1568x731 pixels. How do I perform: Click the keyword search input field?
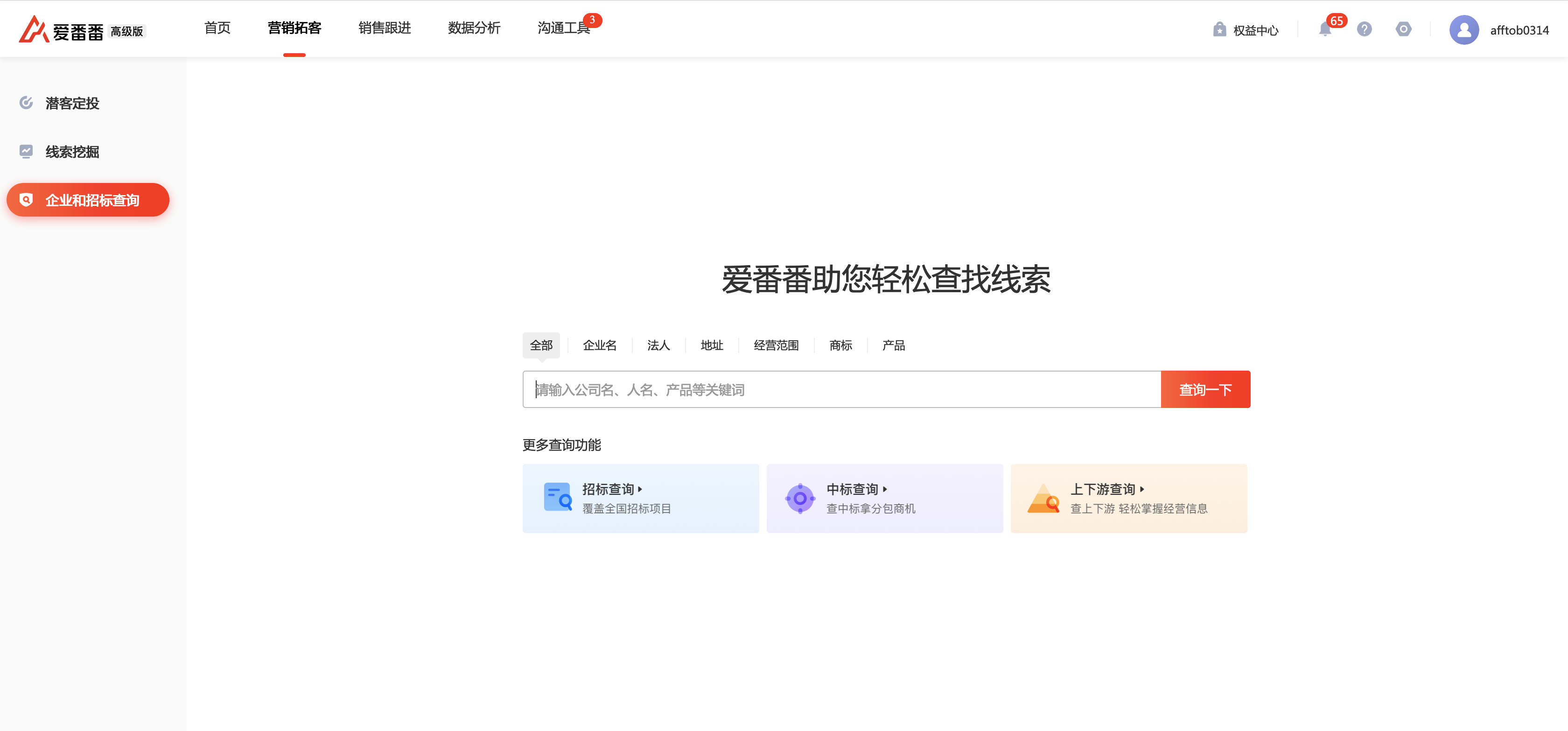tap(841, 390)
